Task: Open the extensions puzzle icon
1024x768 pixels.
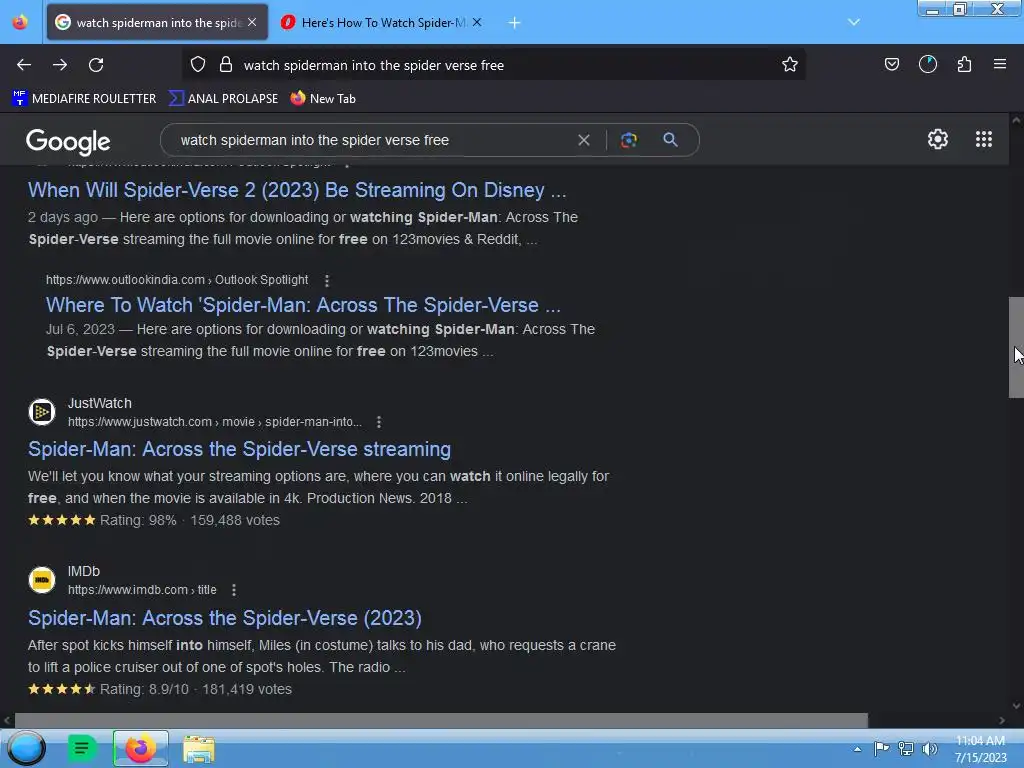Action: pyautogui.click(x=964, y=64)
